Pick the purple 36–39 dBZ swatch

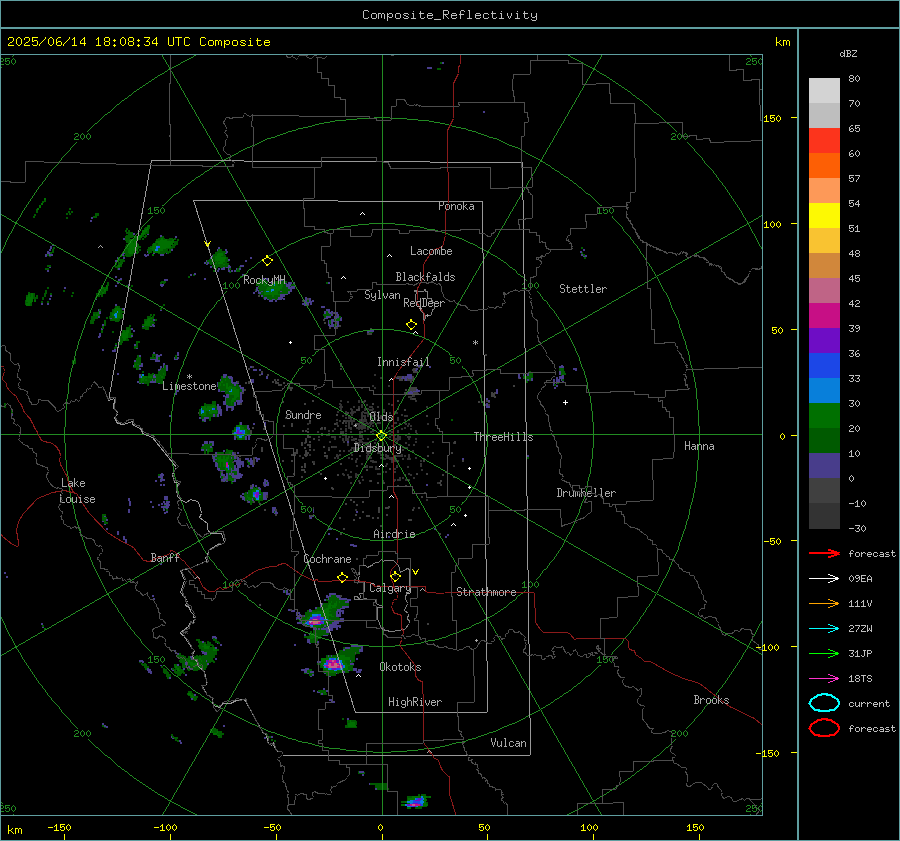pos(824,341)
